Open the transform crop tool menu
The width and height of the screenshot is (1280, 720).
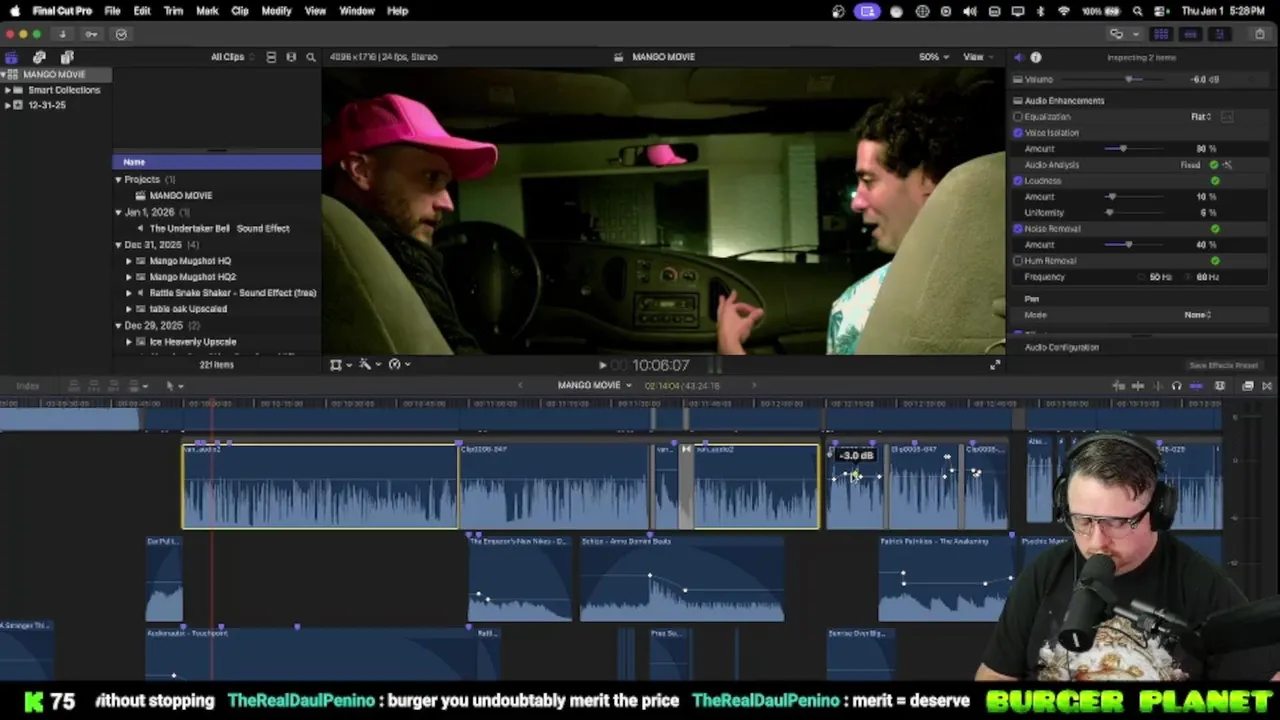coord(340,365)
